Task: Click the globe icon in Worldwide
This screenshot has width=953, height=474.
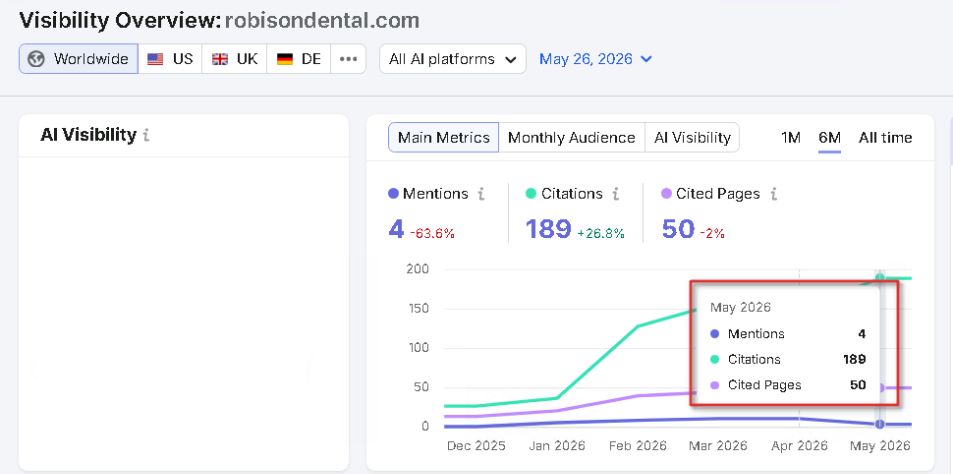Action: 36,59
